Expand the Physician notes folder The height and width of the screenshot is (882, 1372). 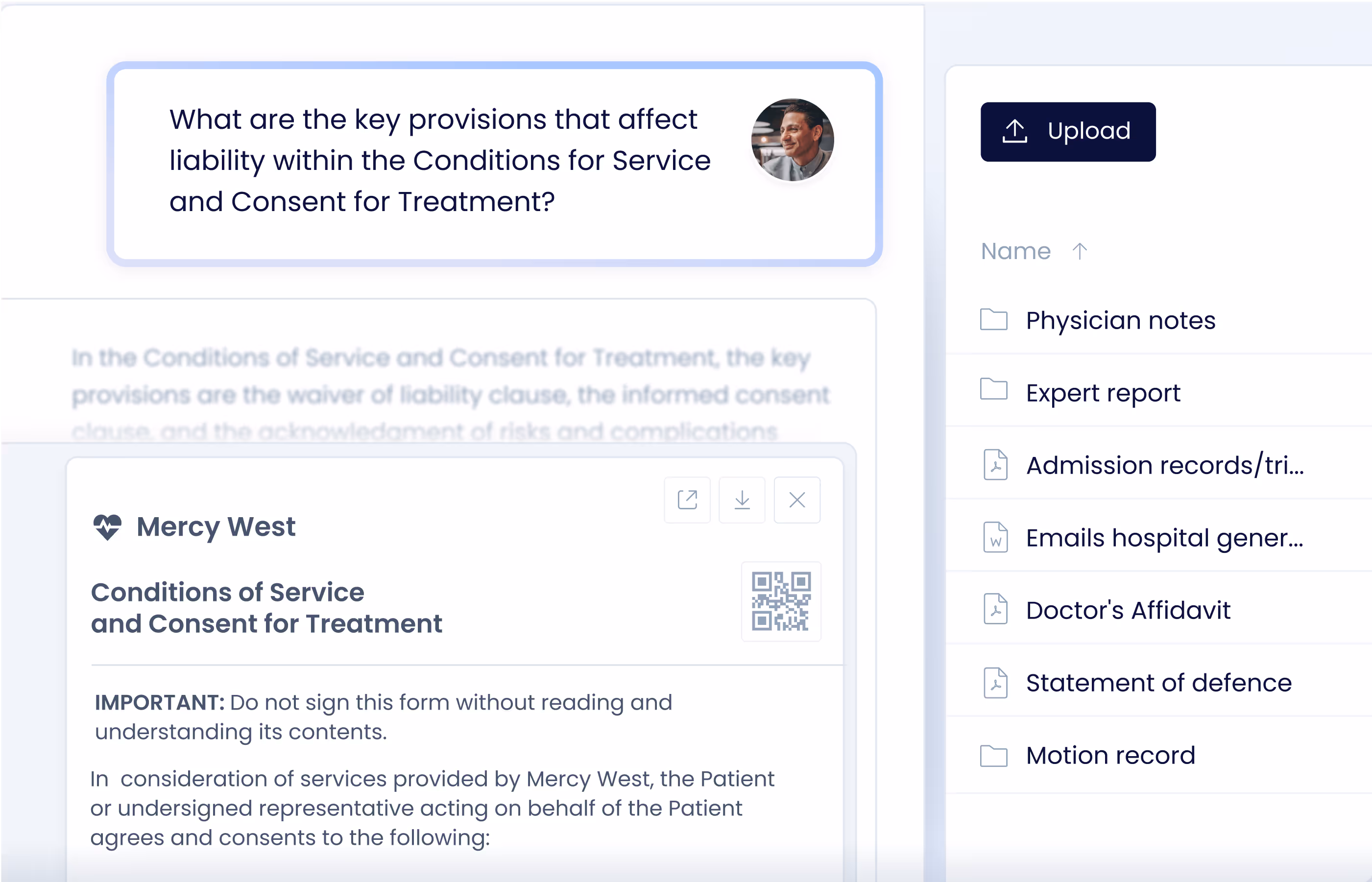(x=1121, y=320)
